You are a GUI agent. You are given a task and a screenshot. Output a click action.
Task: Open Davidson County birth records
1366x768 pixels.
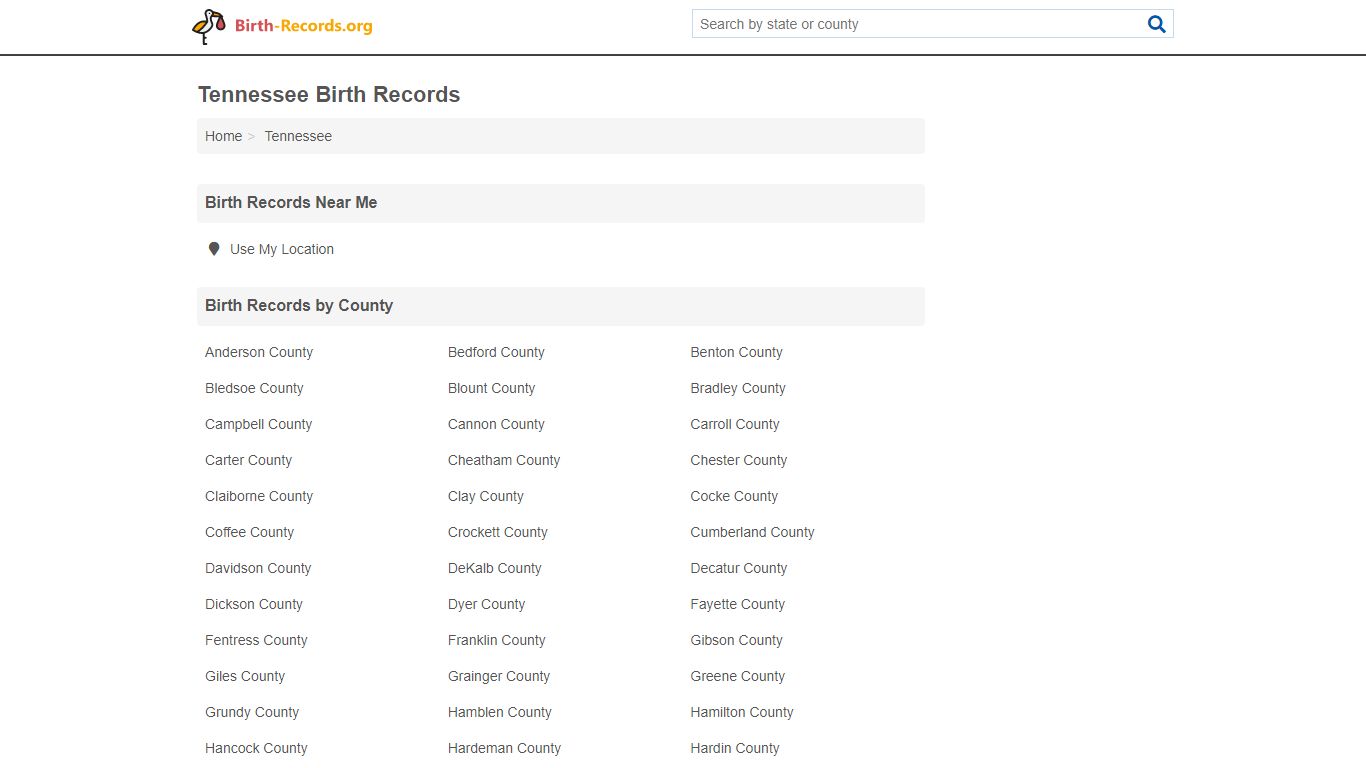coord(258,568)
